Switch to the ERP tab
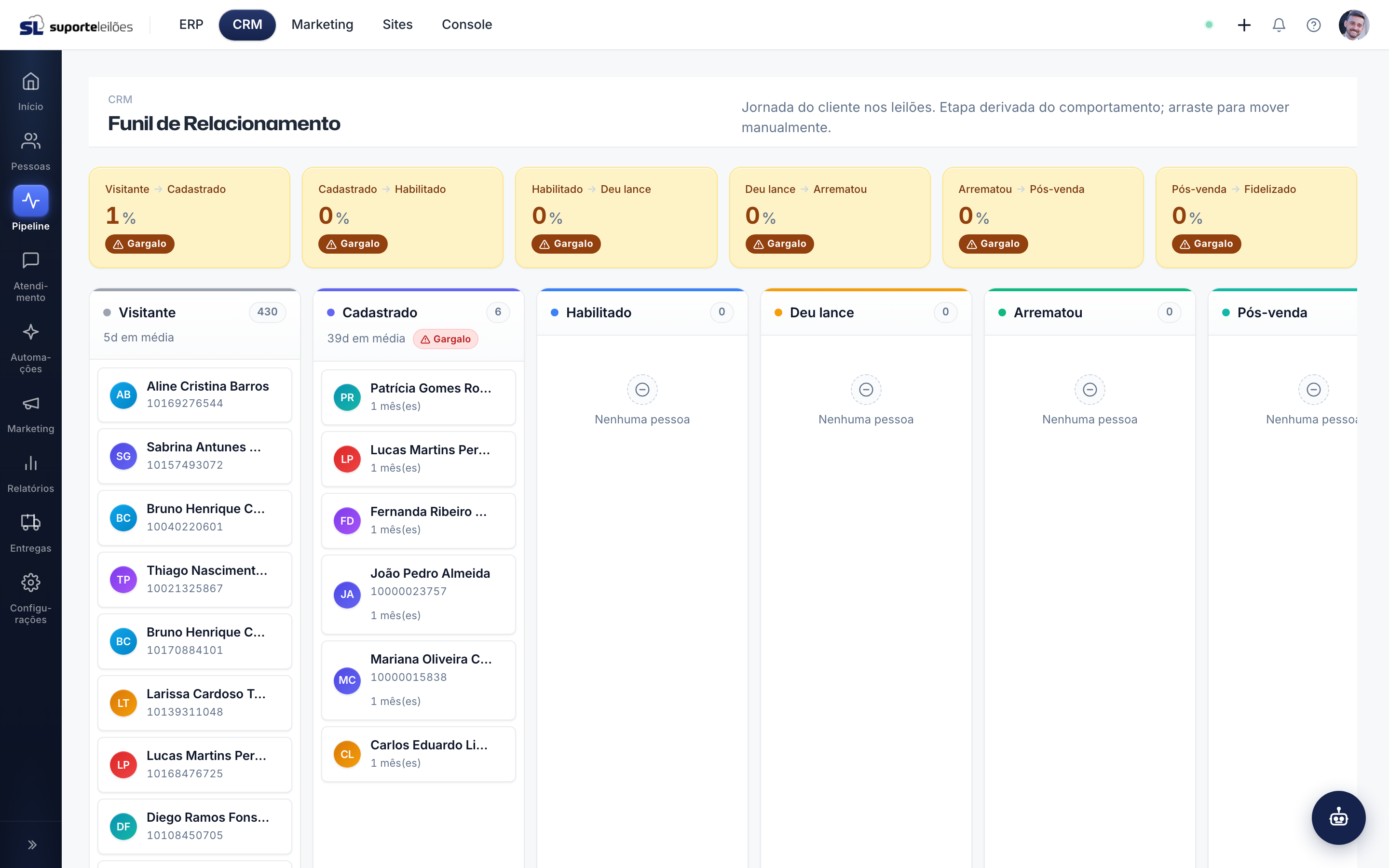The width and height of the screenshot is (1389, 868). coord(191,25)
